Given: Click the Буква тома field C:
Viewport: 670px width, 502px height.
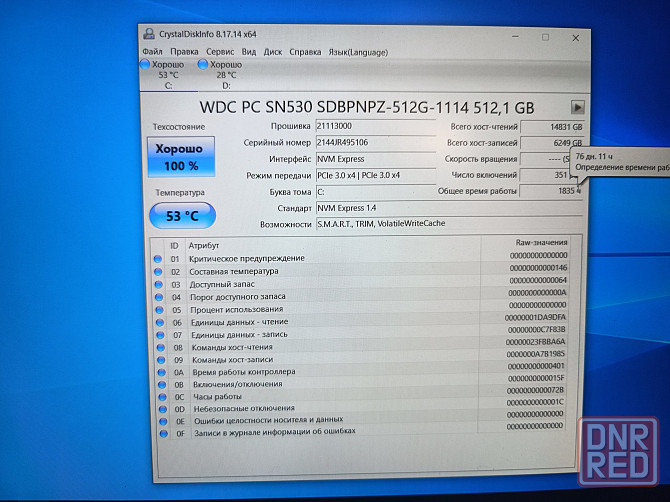Looking at the screenshot, I should click(x=376, y=192).
